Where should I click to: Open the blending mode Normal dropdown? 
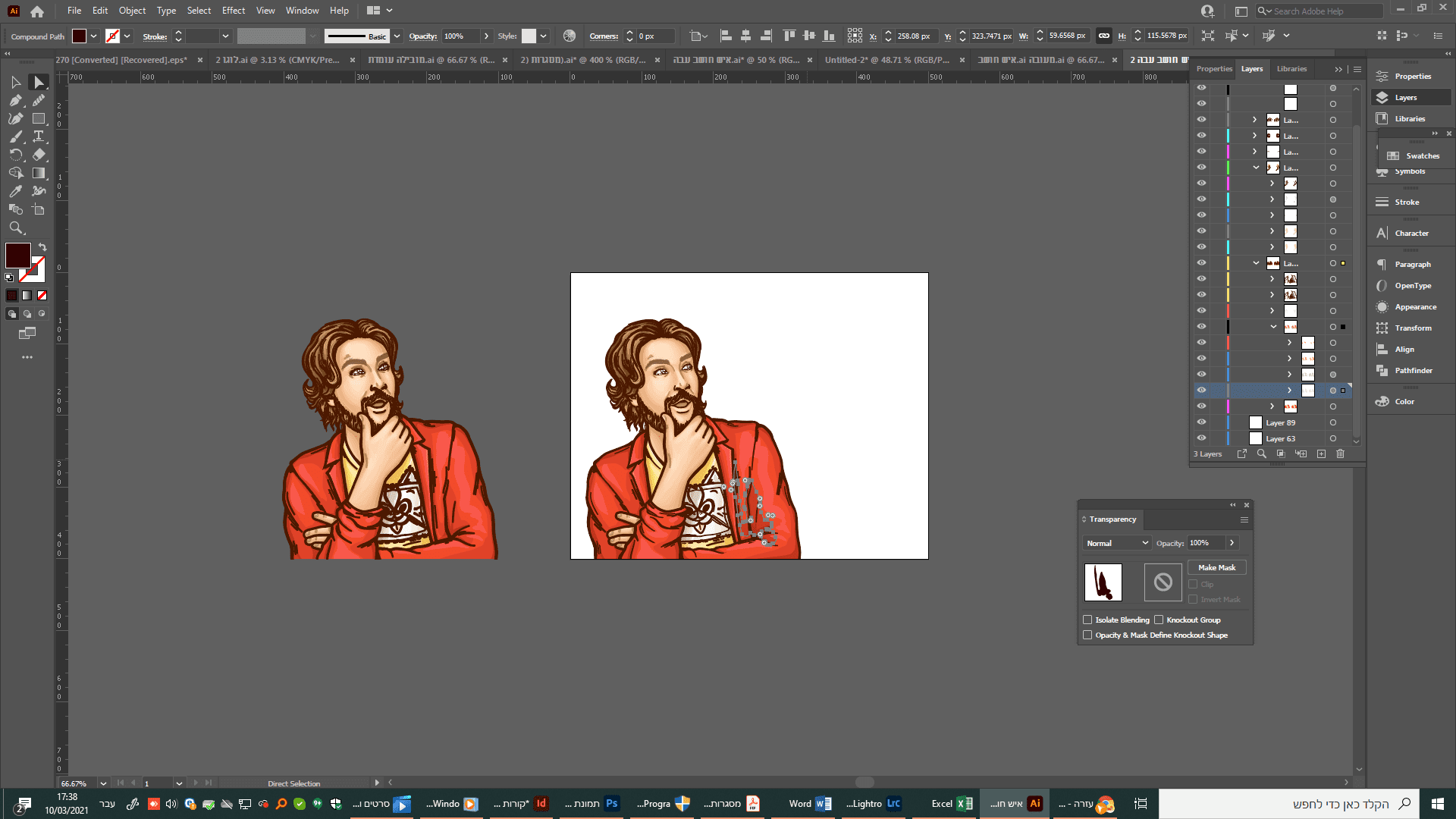[x=1117, y=543]
